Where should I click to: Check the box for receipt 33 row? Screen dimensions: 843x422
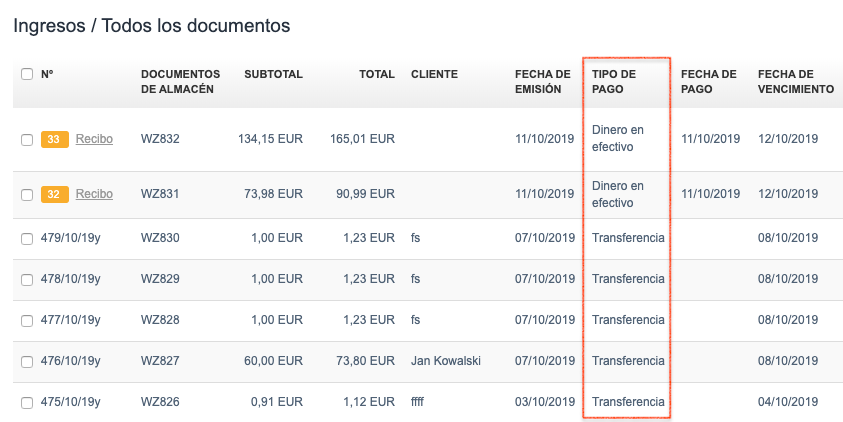[x=27, y=139]
